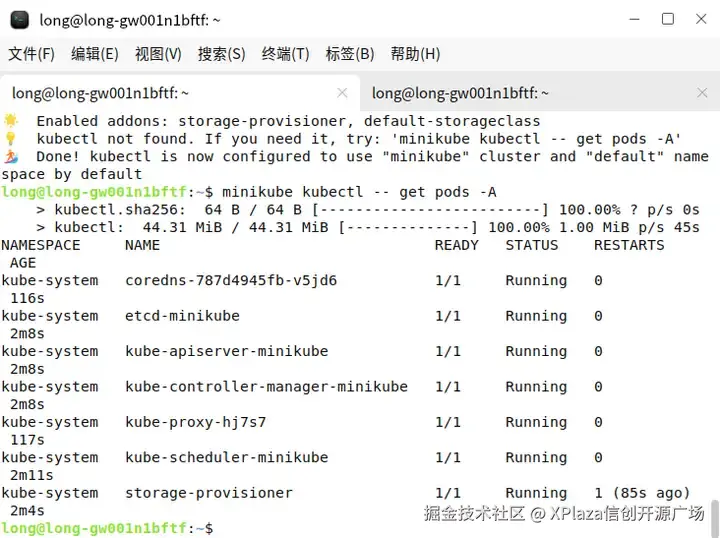Open the 终端(T) menu
720x538 pixels.
(x=285, y=54)
